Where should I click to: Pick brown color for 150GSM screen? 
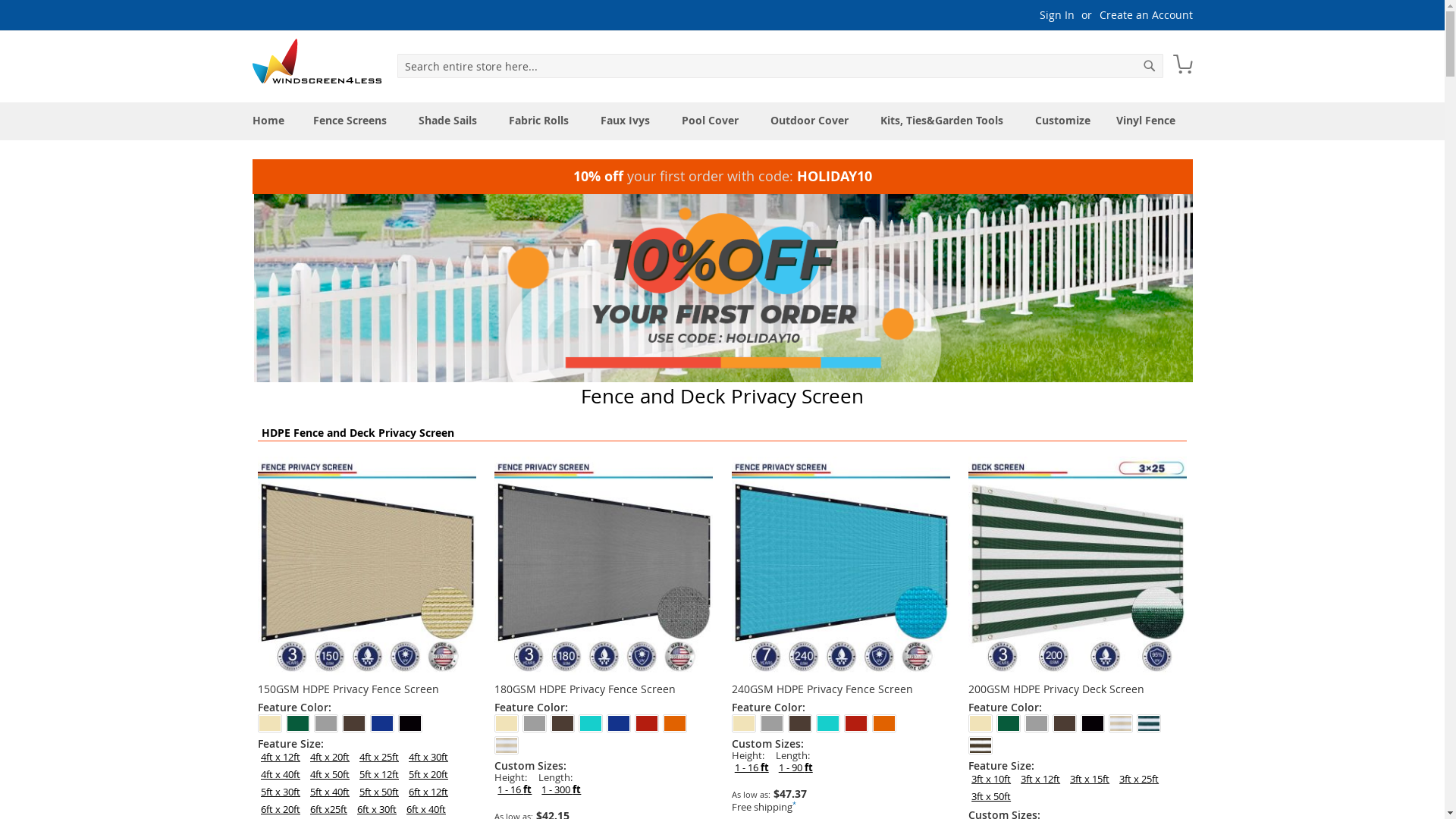[354, 723]
